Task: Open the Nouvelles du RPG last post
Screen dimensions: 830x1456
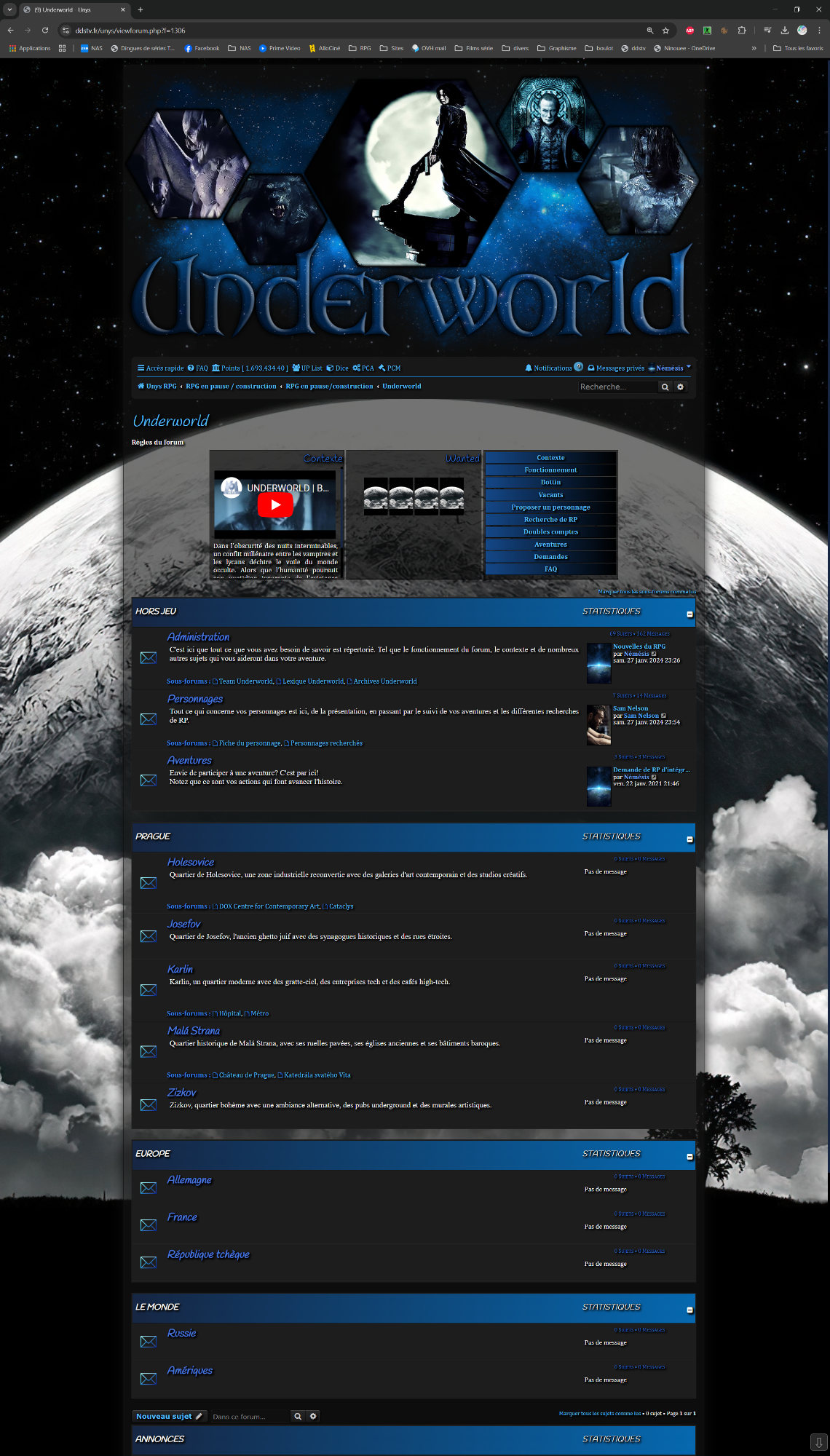Action: coord(639,646)
